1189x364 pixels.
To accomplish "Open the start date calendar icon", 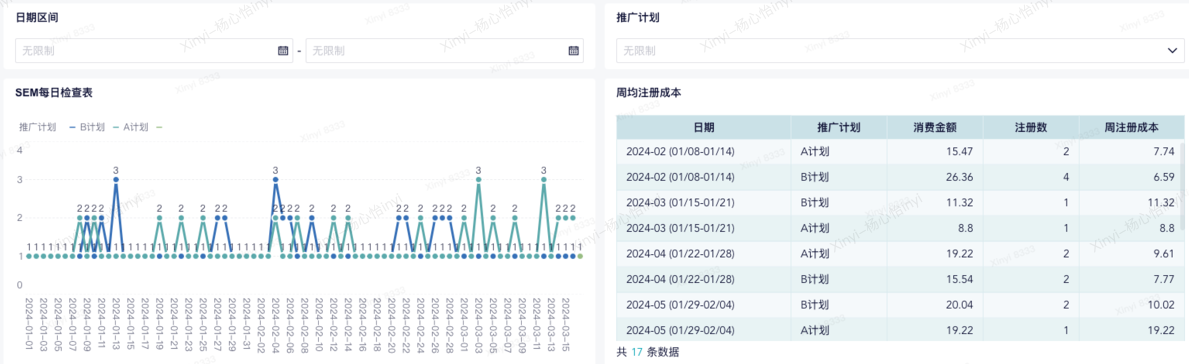I will (x=284, y=51).
